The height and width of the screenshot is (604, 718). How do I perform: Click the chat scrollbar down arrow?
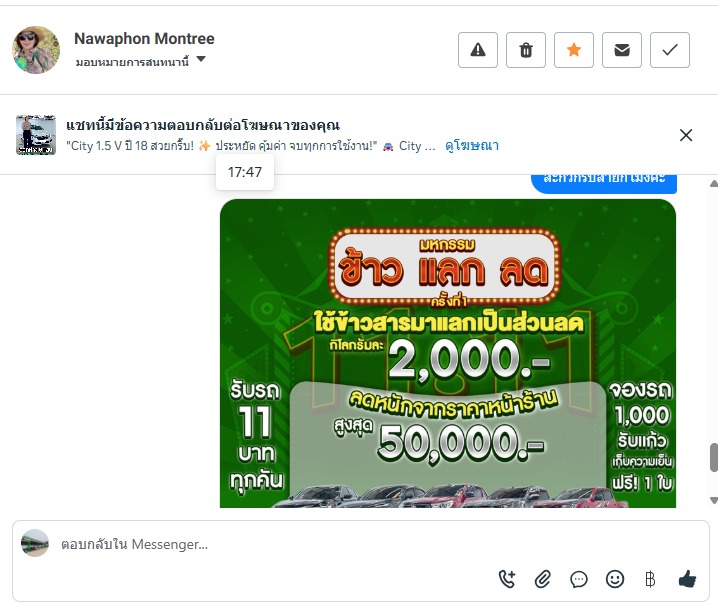(x=713, y=500)
